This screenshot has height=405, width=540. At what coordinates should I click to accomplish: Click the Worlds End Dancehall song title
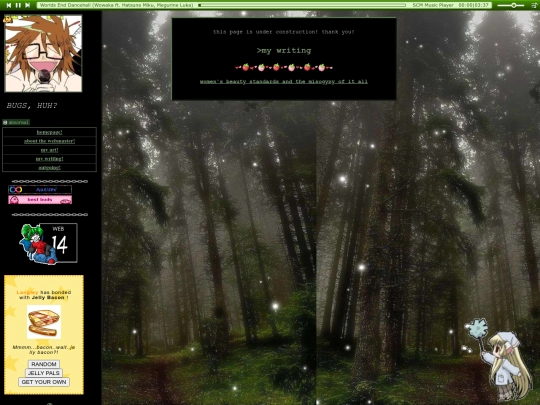pos(117,5)
